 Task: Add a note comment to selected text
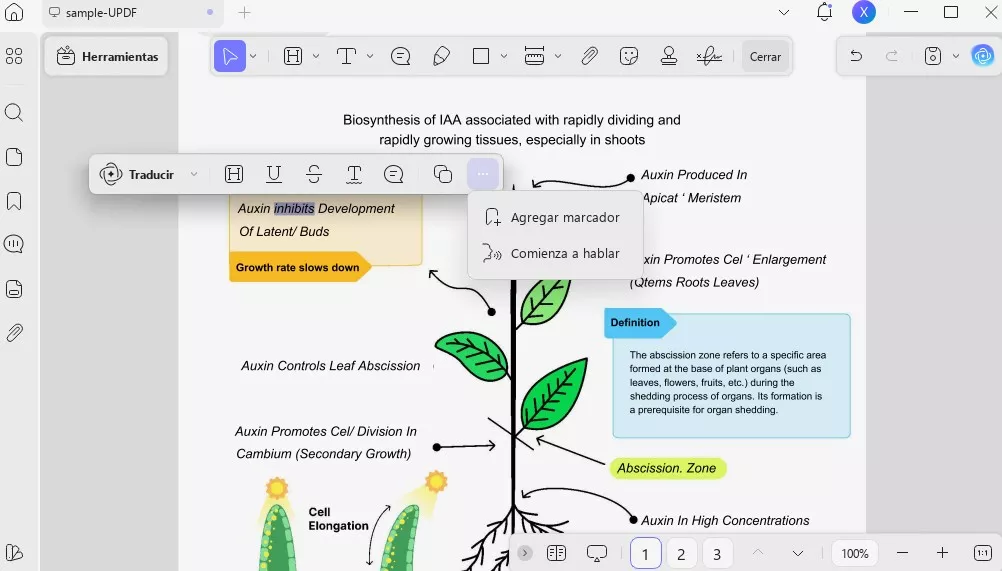pyautogui.click(x=394, y=174)
